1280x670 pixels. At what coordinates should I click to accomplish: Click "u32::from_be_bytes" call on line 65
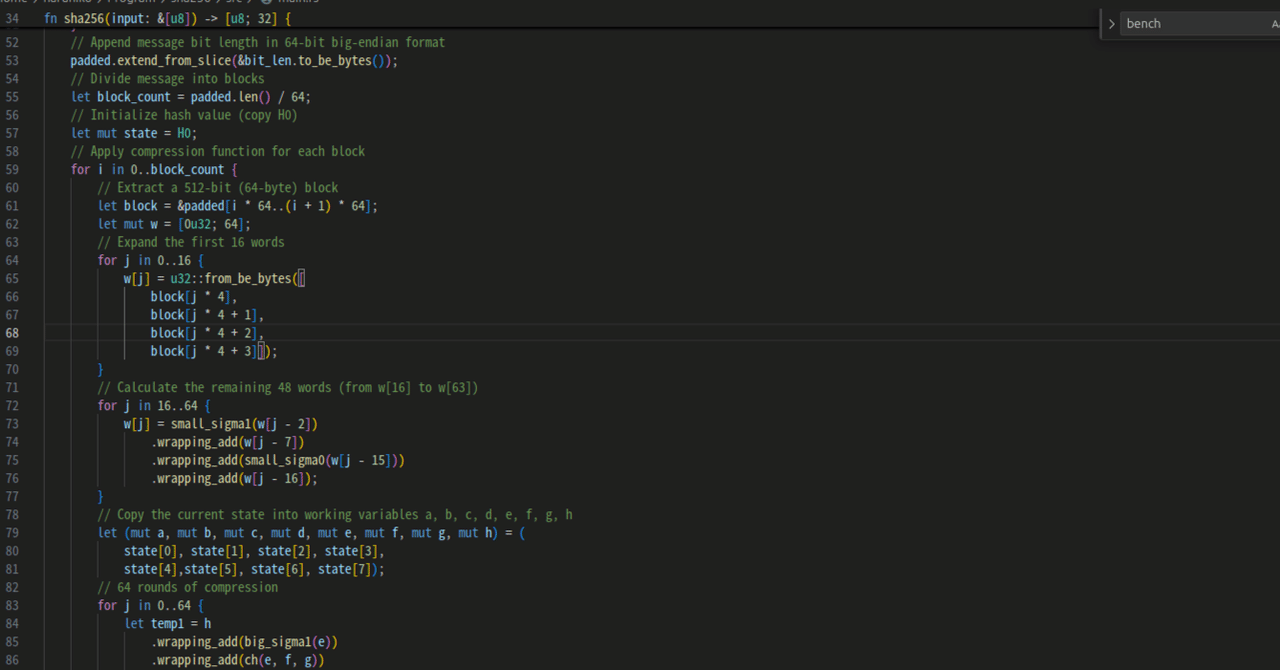(x=231, y=278)
